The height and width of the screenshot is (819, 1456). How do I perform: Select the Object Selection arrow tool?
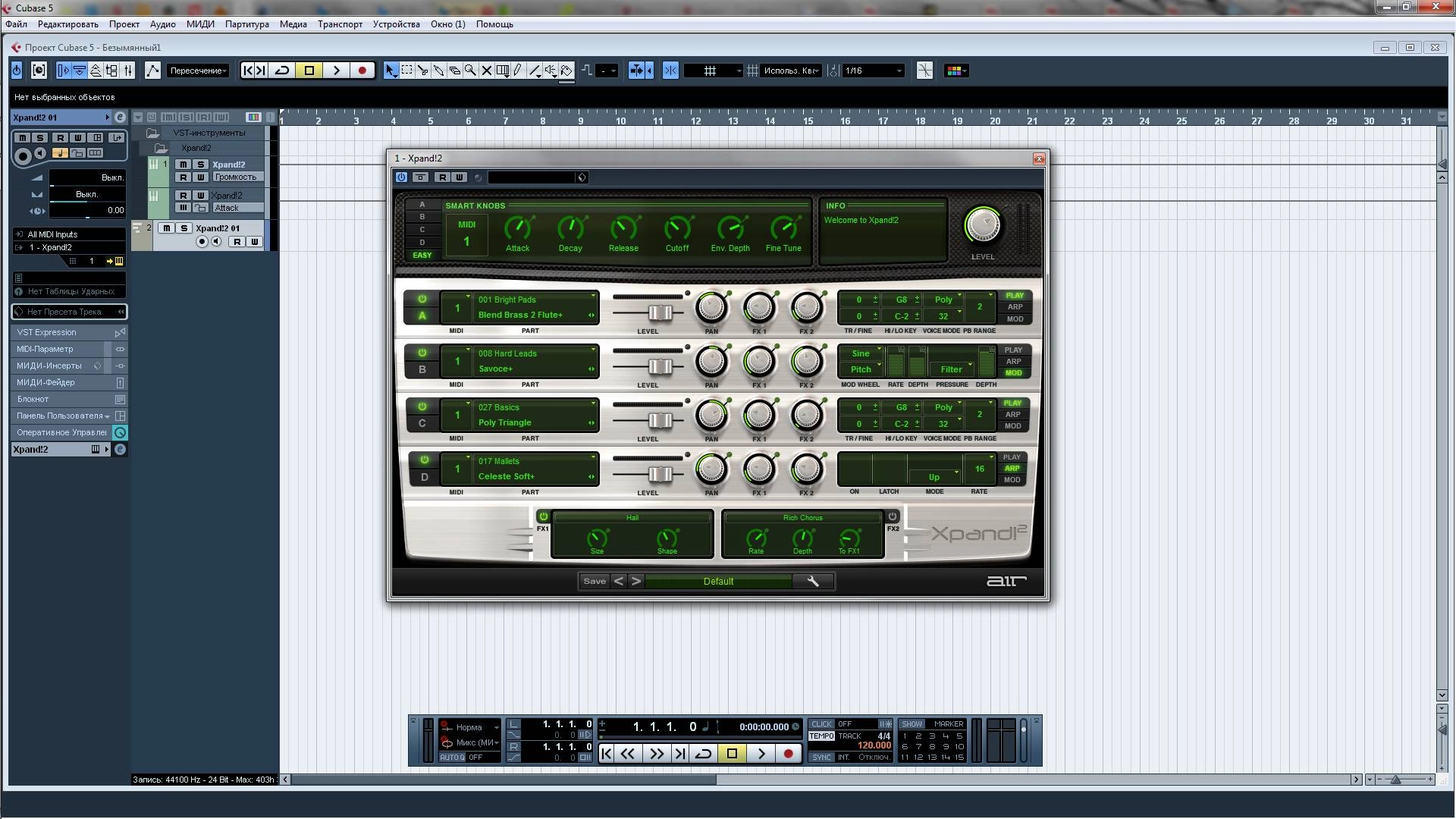point(391,71)
